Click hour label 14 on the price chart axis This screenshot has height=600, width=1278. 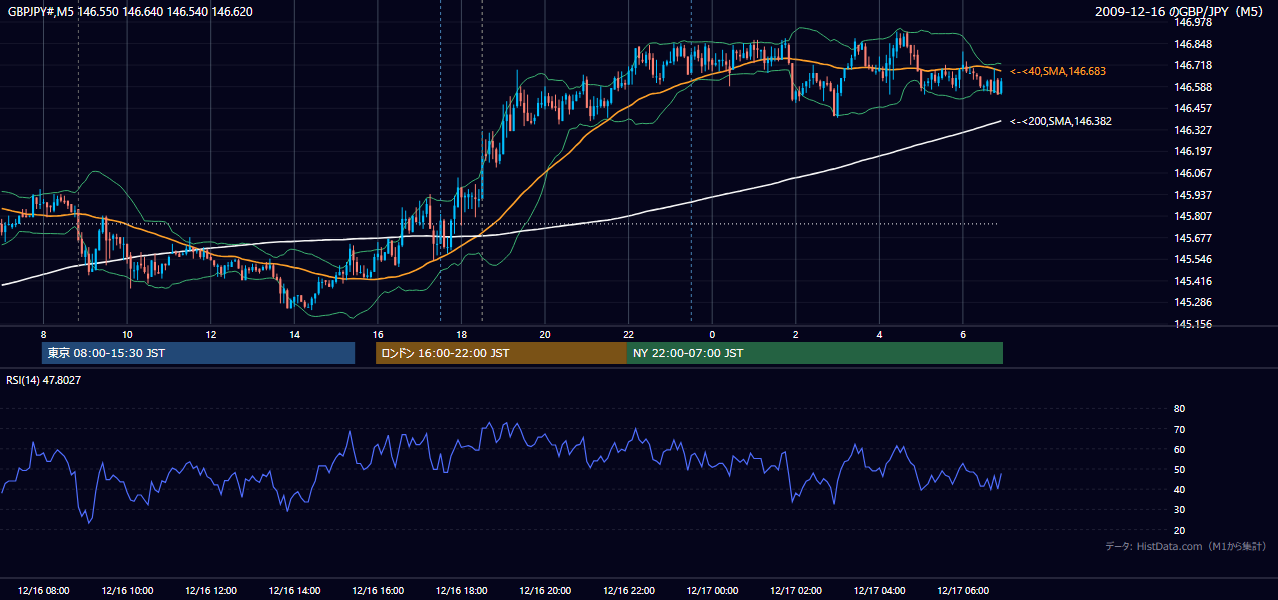(294, 334)
